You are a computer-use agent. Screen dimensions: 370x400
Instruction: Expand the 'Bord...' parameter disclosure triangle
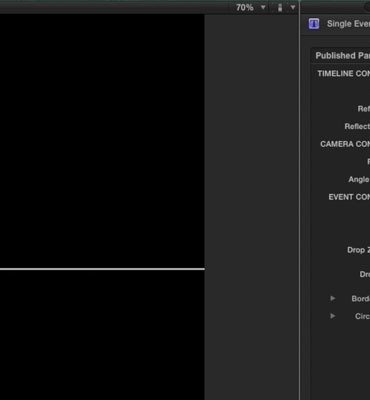[332, 298]
